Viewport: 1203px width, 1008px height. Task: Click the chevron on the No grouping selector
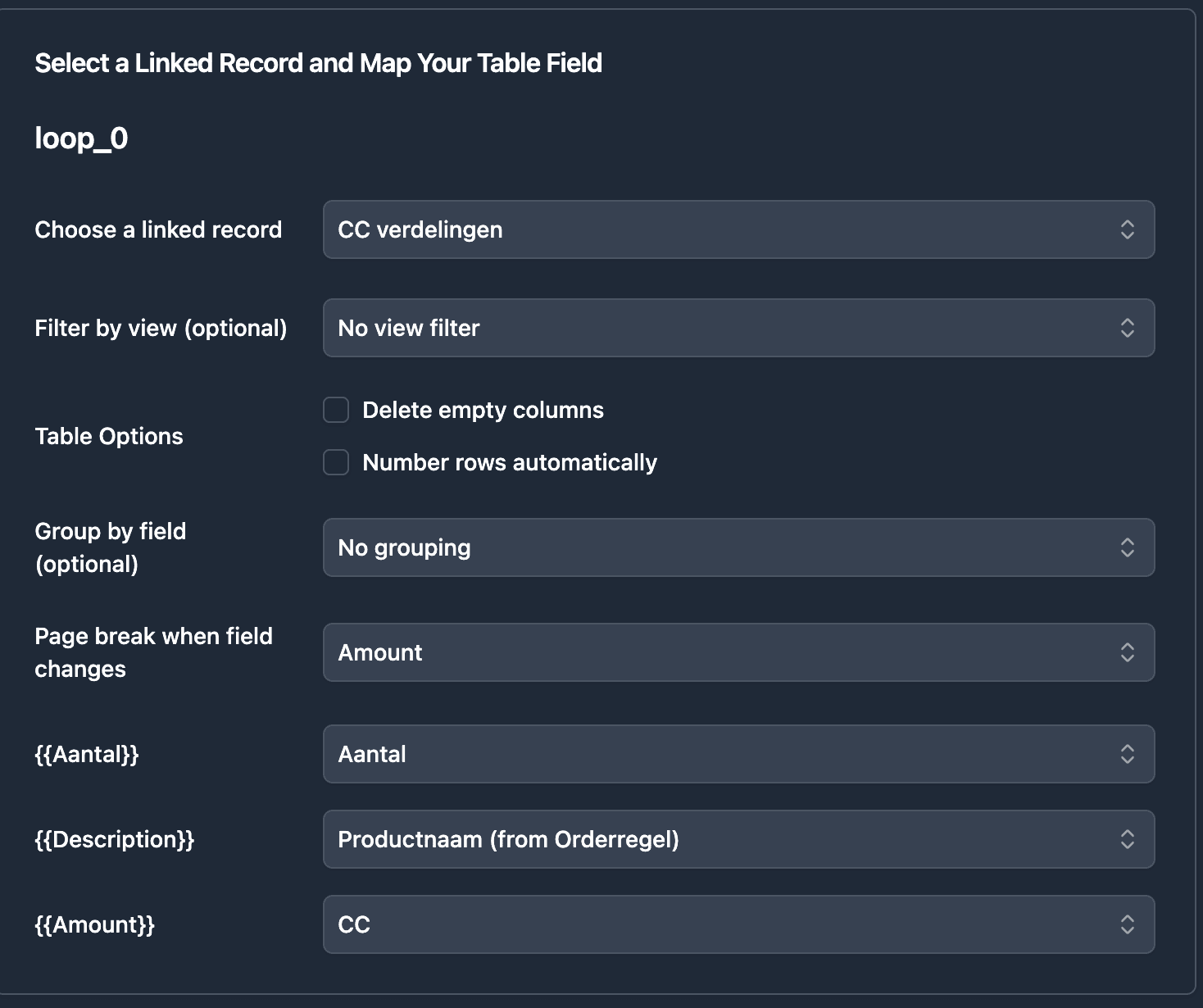click(x=1128, y=547)
